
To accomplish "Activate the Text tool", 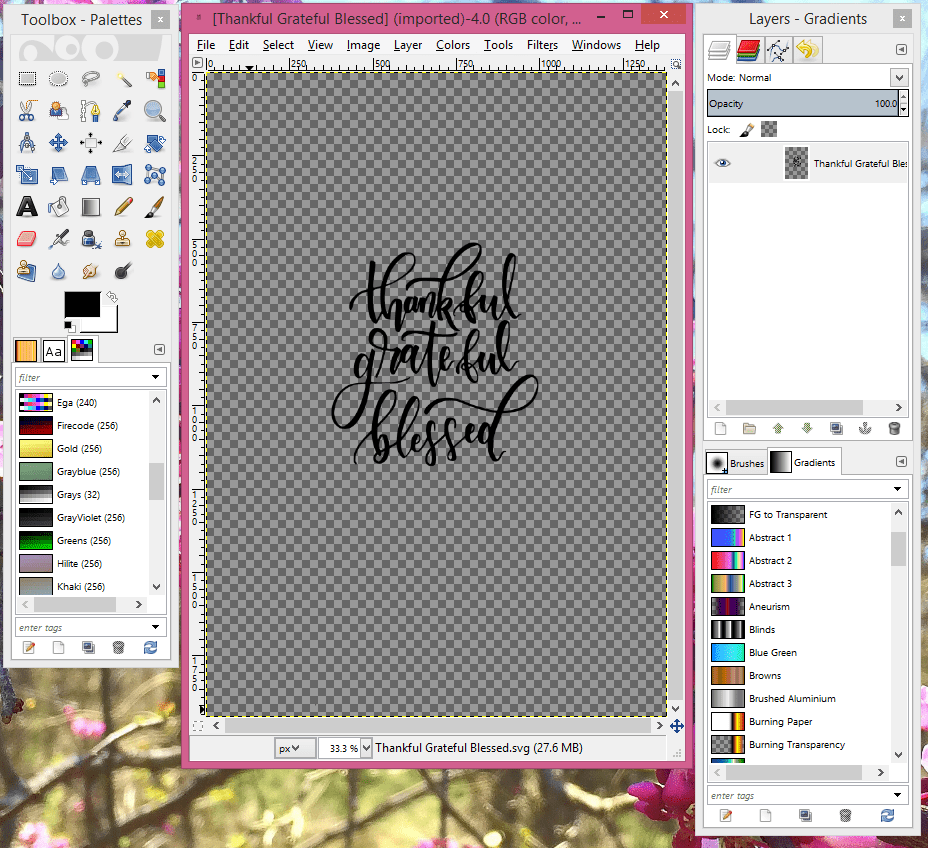I will tap(27, 206).
